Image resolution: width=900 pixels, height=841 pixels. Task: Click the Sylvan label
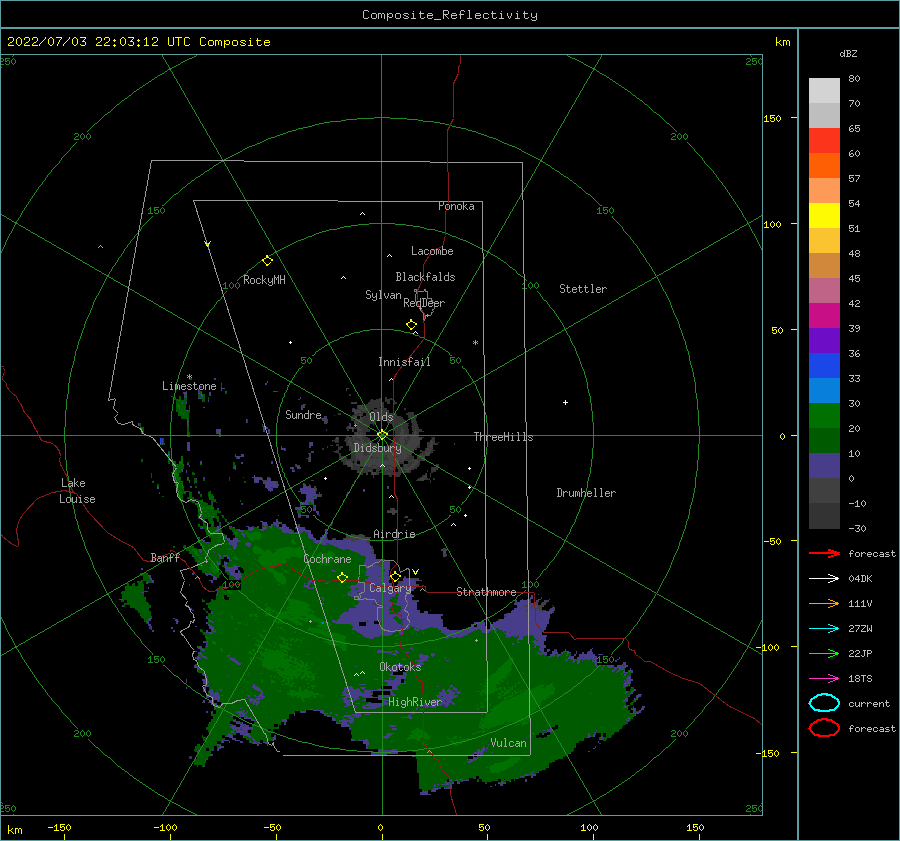coord(383,295)
